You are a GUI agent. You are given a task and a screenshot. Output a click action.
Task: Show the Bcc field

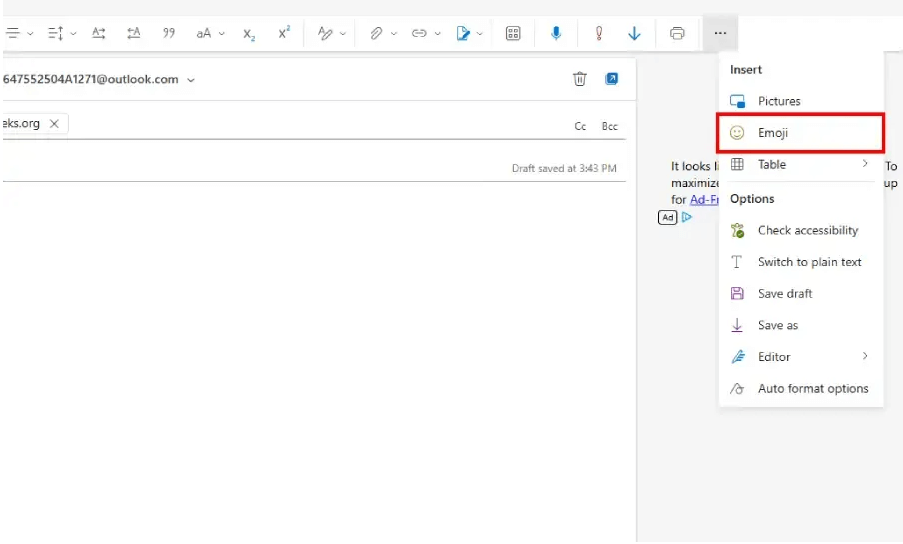(x=609, y=126)
